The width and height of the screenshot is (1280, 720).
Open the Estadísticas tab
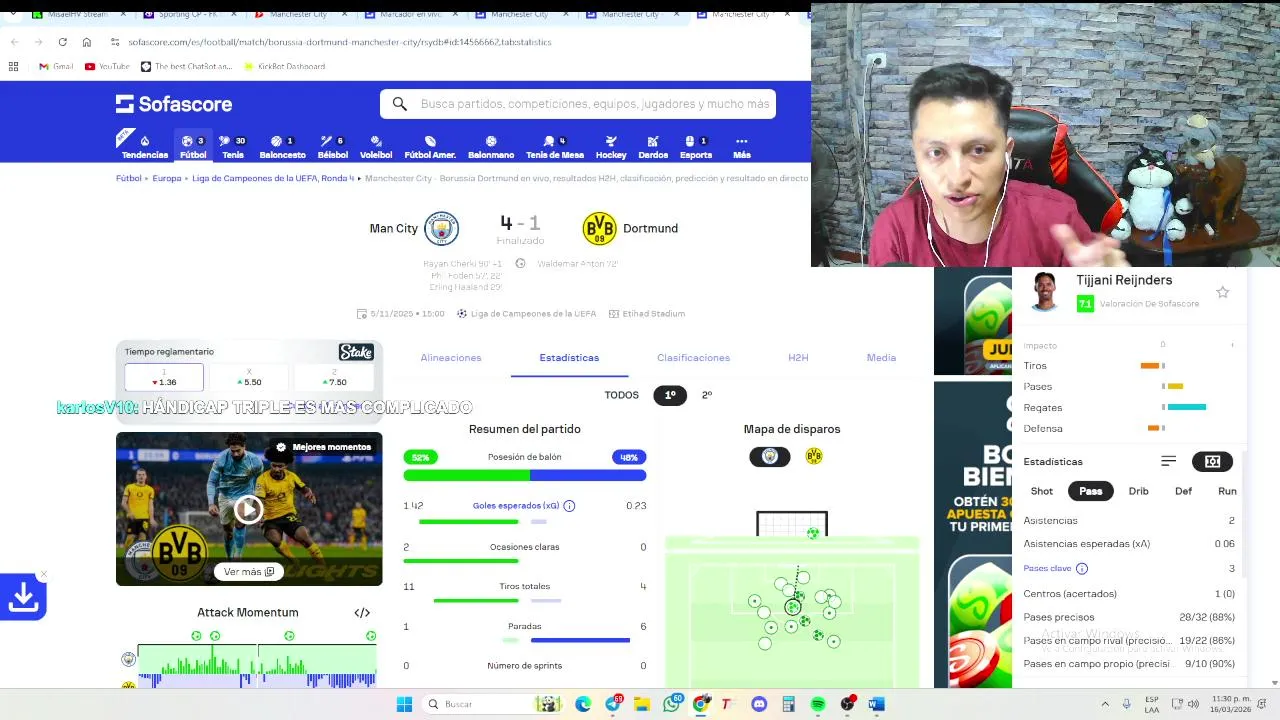[569, 358]
